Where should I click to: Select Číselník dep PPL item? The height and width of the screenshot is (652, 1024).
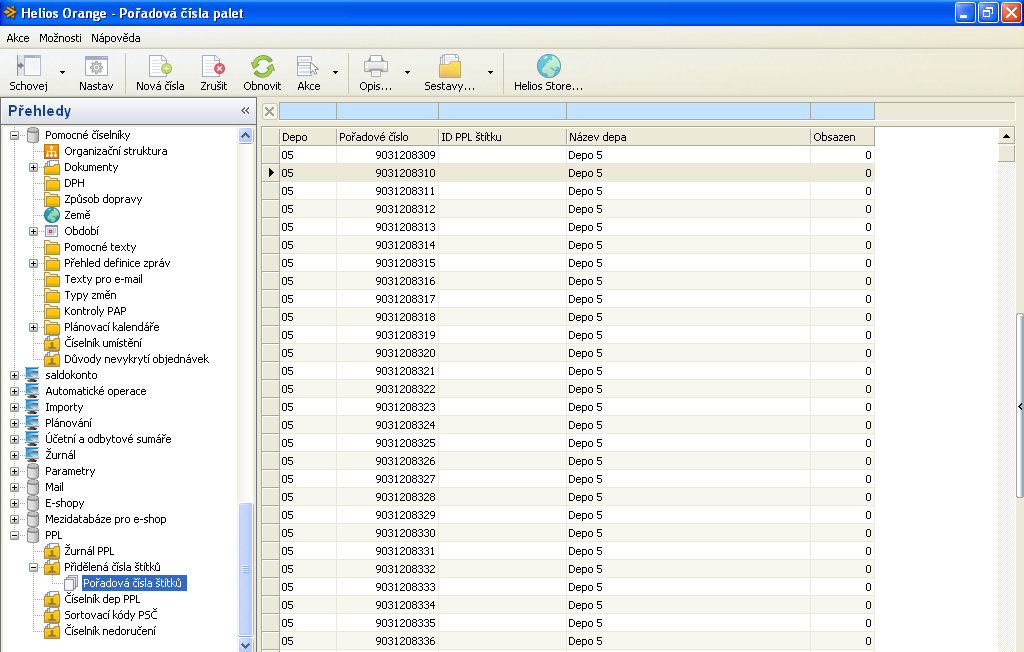[x=102, y=599]
